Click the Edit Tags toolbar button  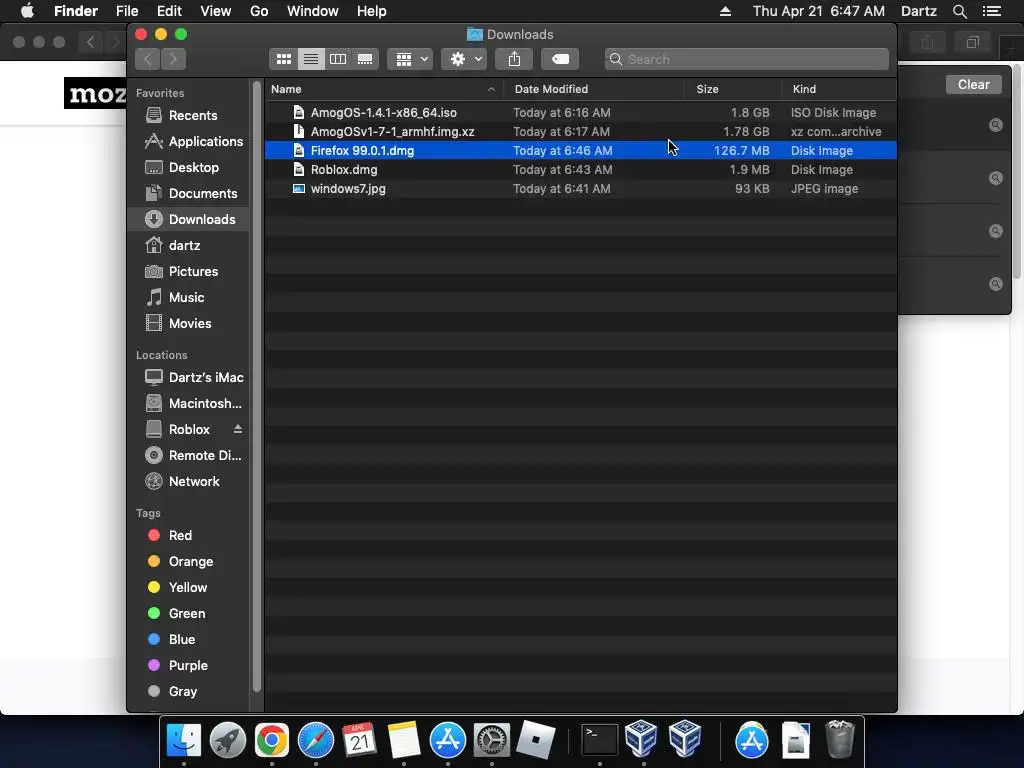point(560,59)
